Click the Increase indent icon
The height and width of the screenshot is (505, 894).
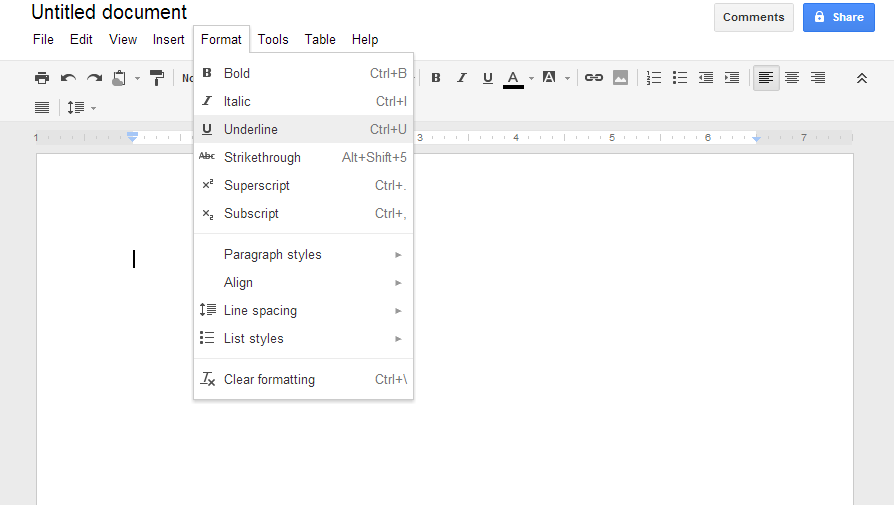tap(732, 78)
